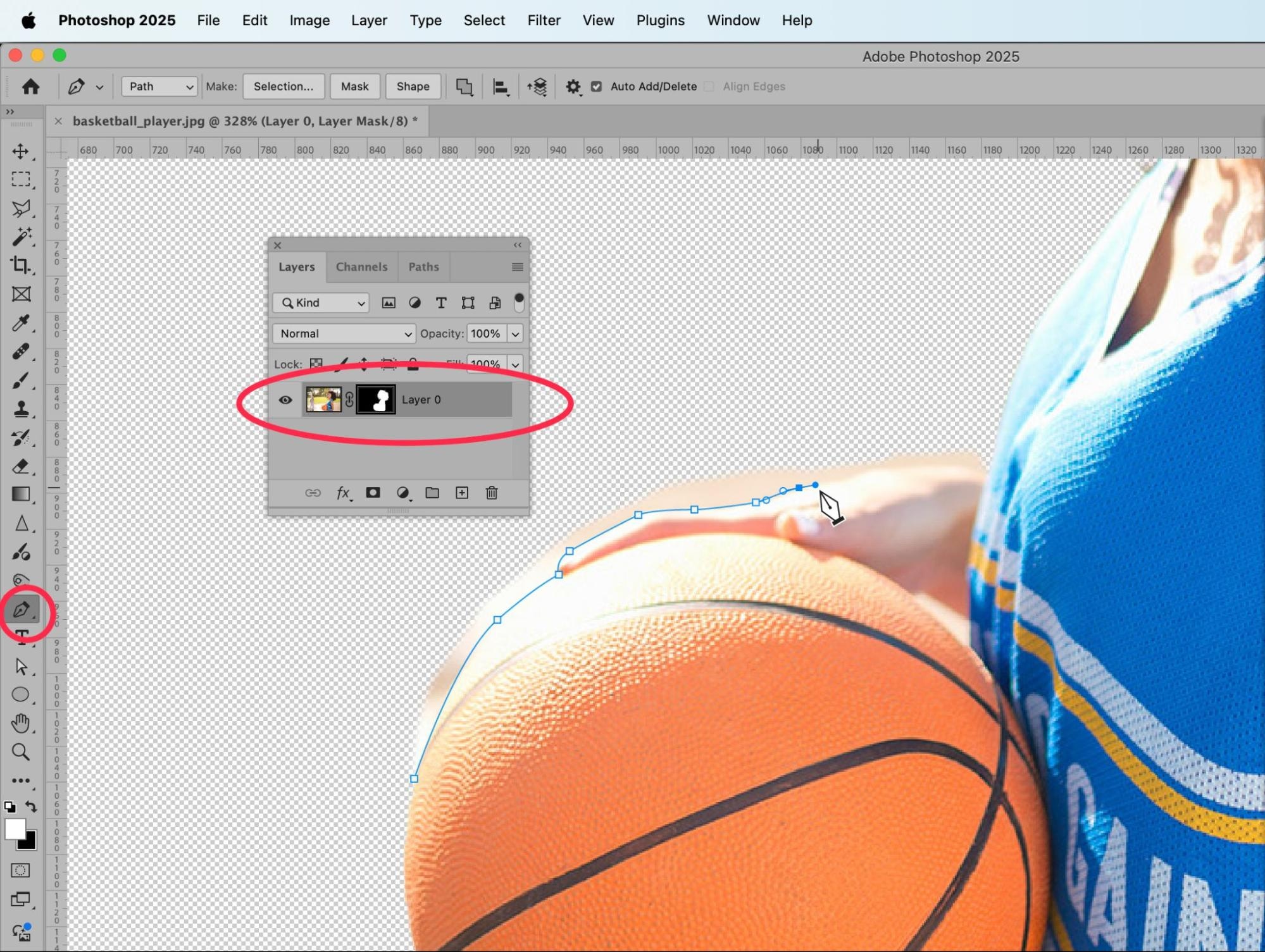
Task: Open the Pen tool preset picker arrow
Action: tap(99, 87)
